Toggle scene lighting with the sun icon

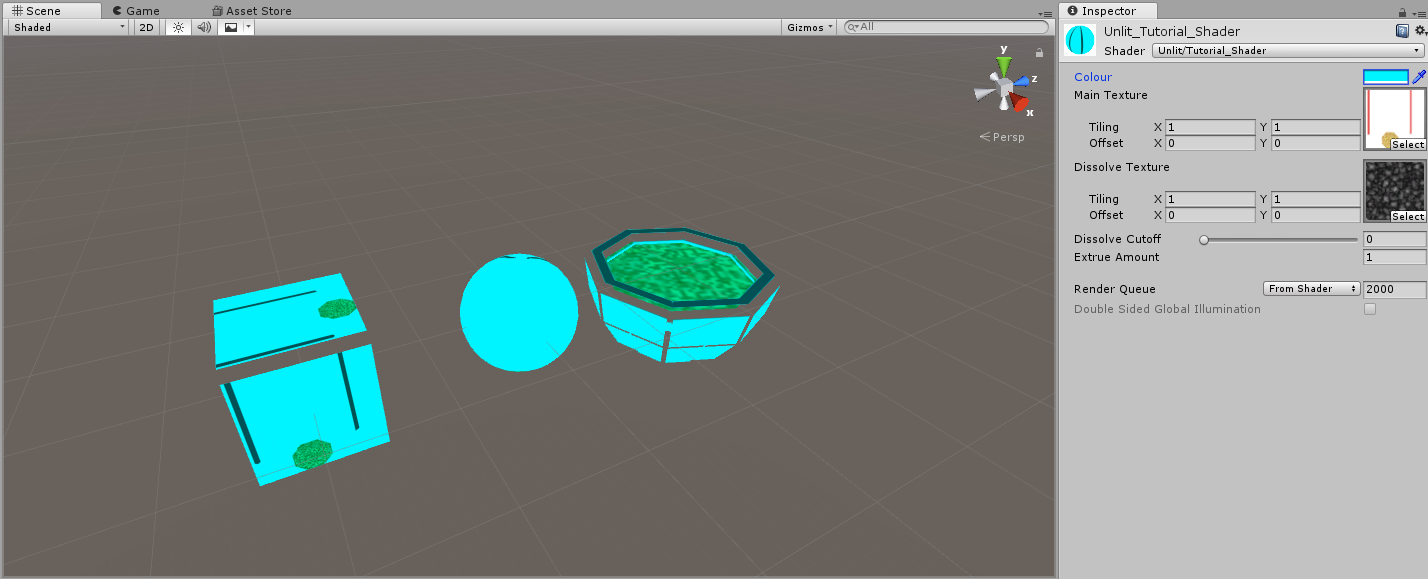point(176,27)
